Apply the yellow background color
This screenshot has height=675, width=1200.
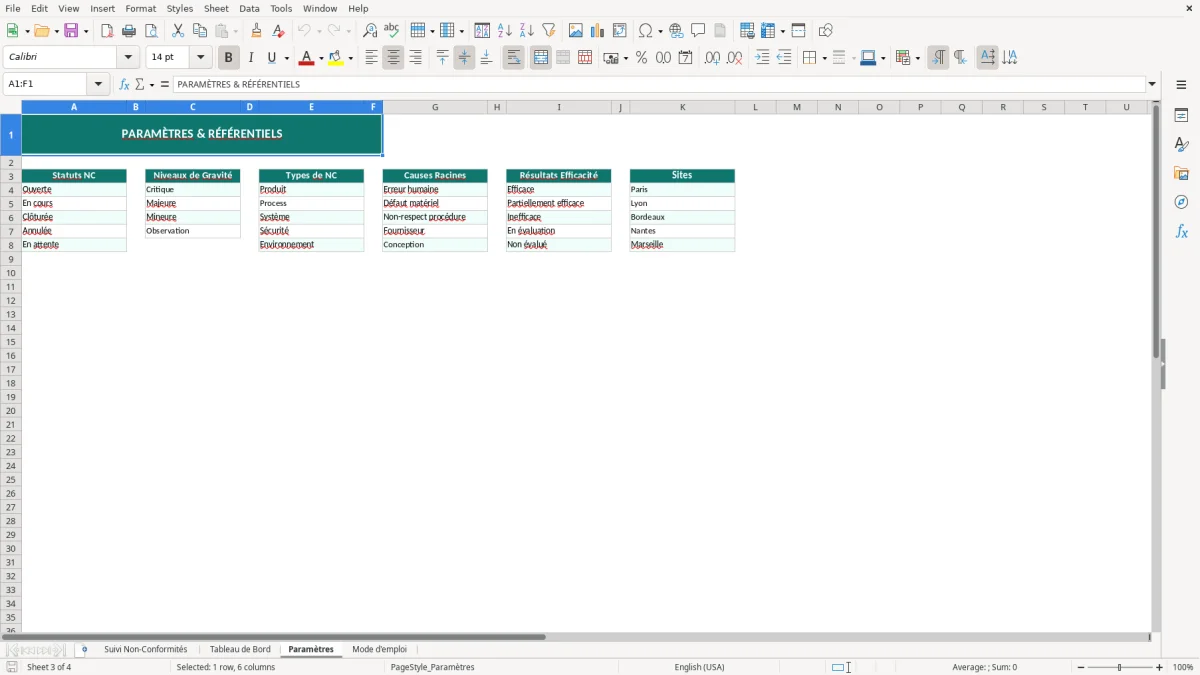pyautogui.click(x=336, y=58)
